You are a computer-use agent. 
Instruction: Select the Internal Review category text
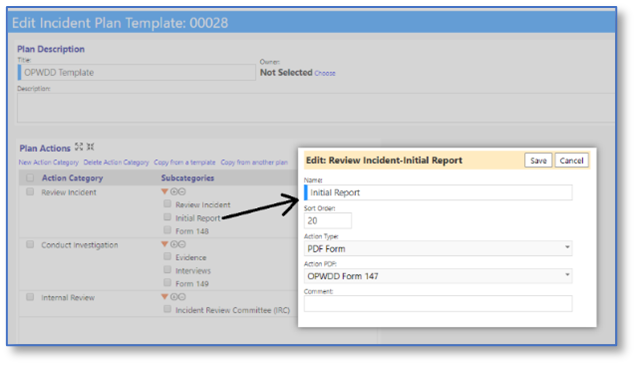(x=68, y=298)
